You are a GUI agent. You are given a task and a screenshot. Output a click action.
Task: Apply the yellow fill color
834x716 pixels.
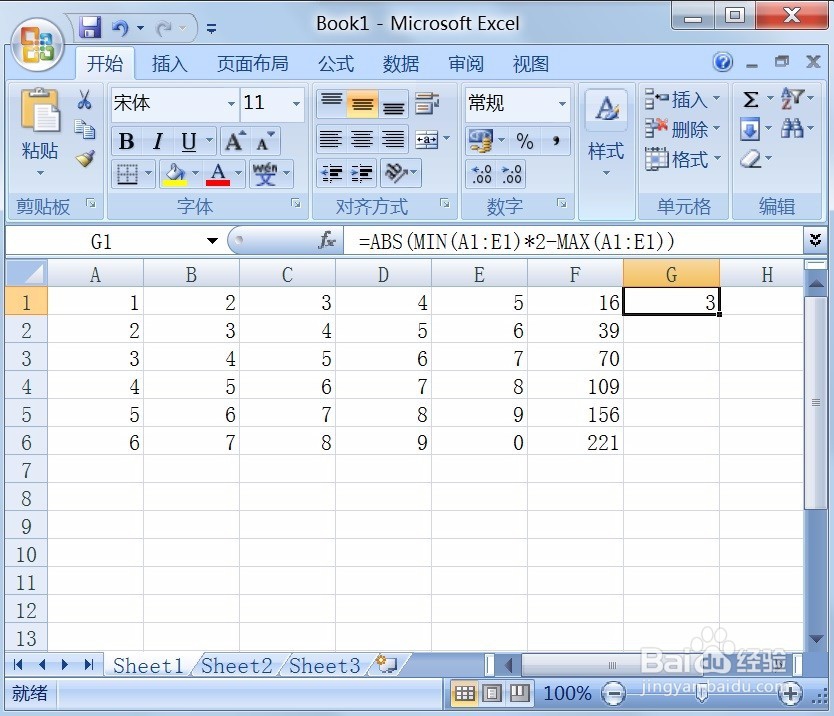click(175, 174)
